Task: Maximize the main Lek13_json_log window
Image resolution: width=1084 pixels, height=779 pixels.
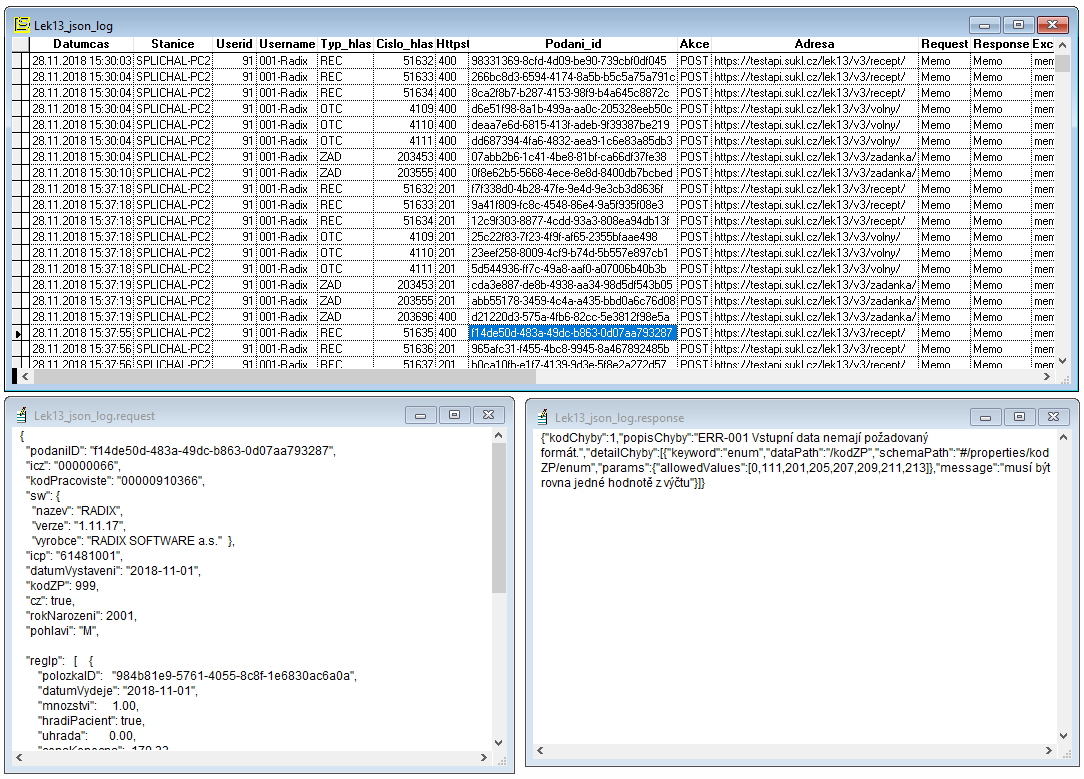Action: coord(1018,25)
